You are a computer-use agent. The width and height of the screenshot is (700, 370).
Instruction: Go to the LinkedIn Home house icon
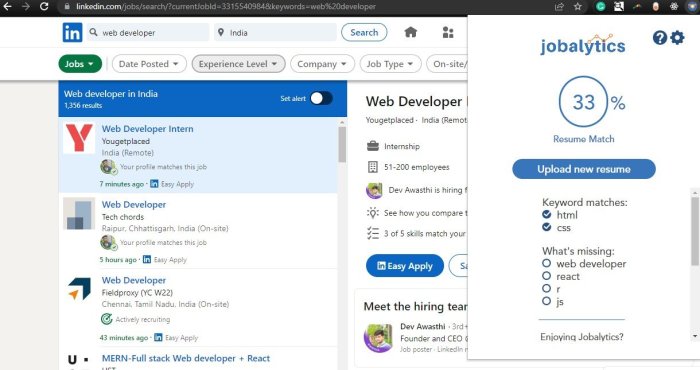point(410,32)
